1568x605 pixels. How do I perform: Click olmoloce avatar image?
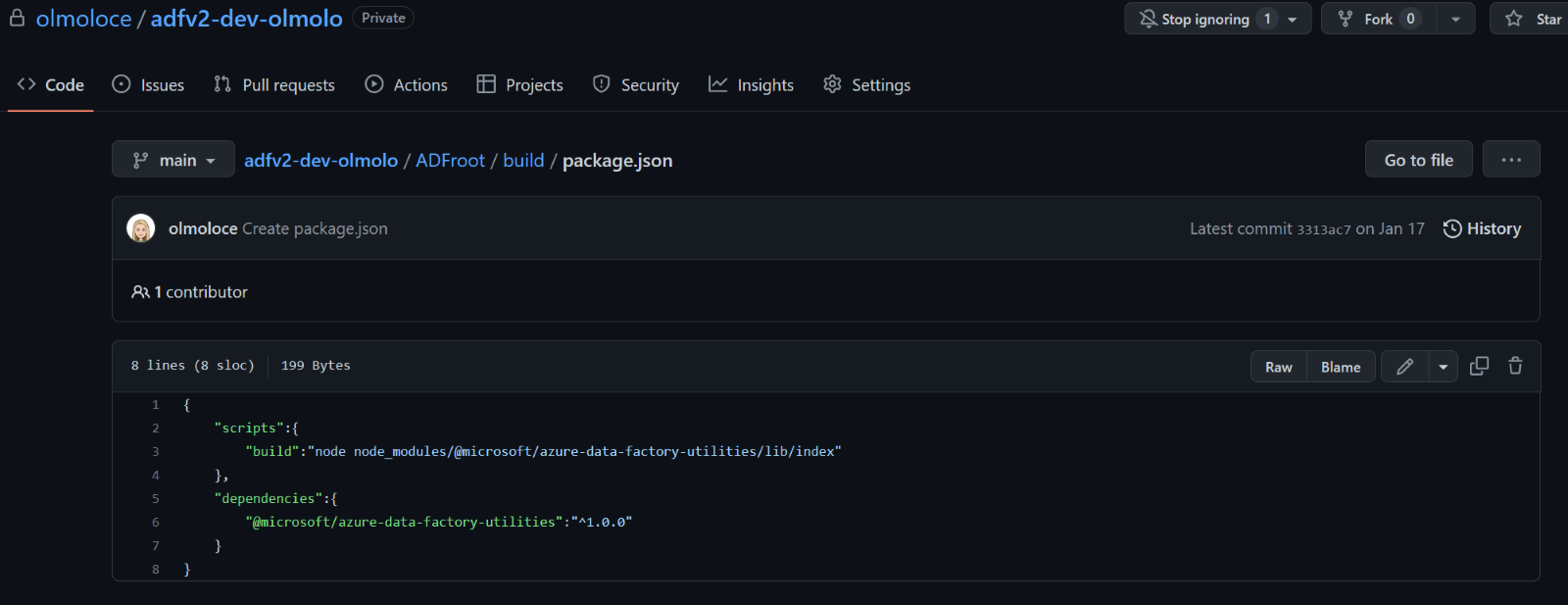tap(141, 228)
